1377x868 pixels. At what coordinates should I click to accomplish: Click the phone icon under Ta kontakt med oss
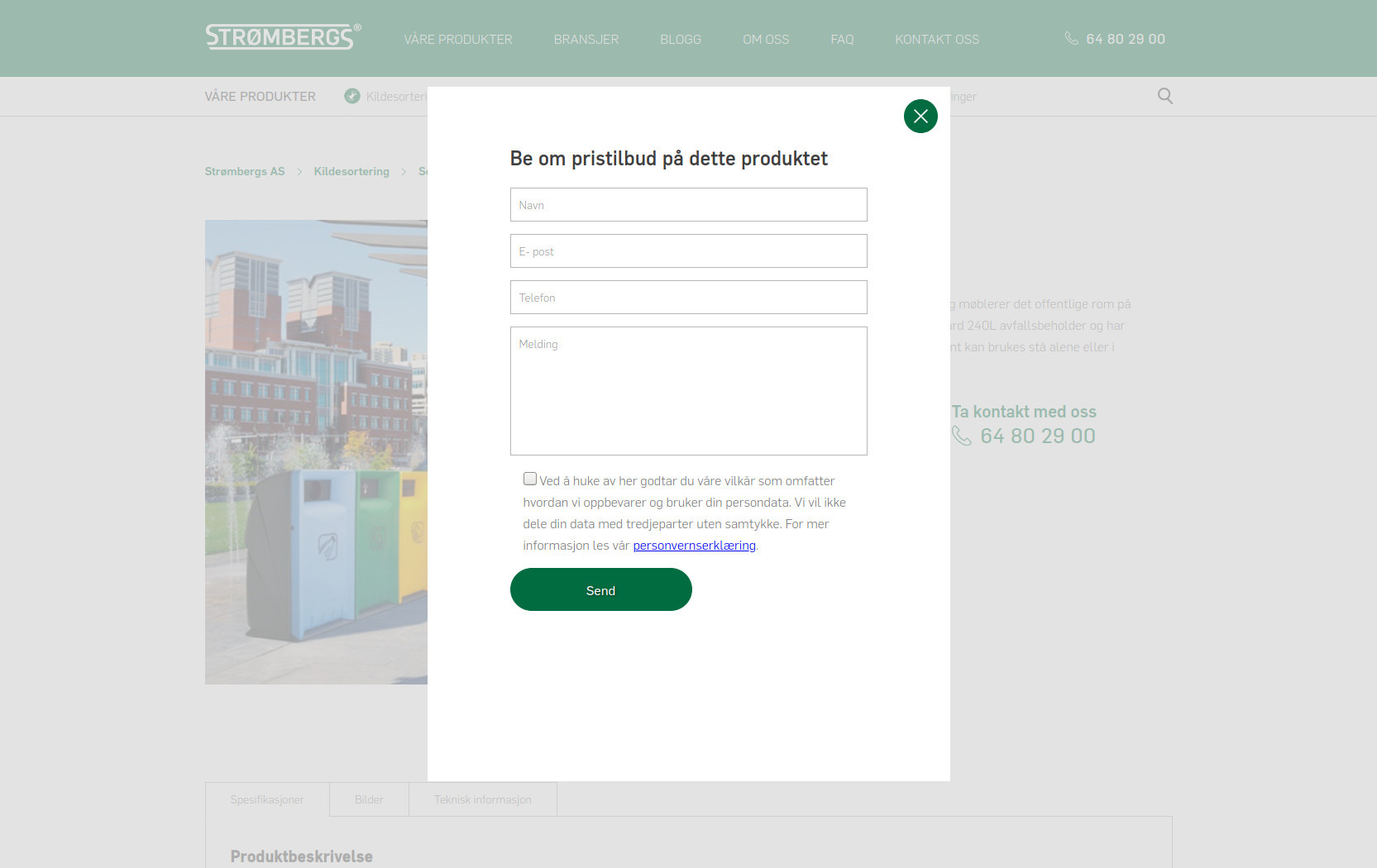(961, 436)
